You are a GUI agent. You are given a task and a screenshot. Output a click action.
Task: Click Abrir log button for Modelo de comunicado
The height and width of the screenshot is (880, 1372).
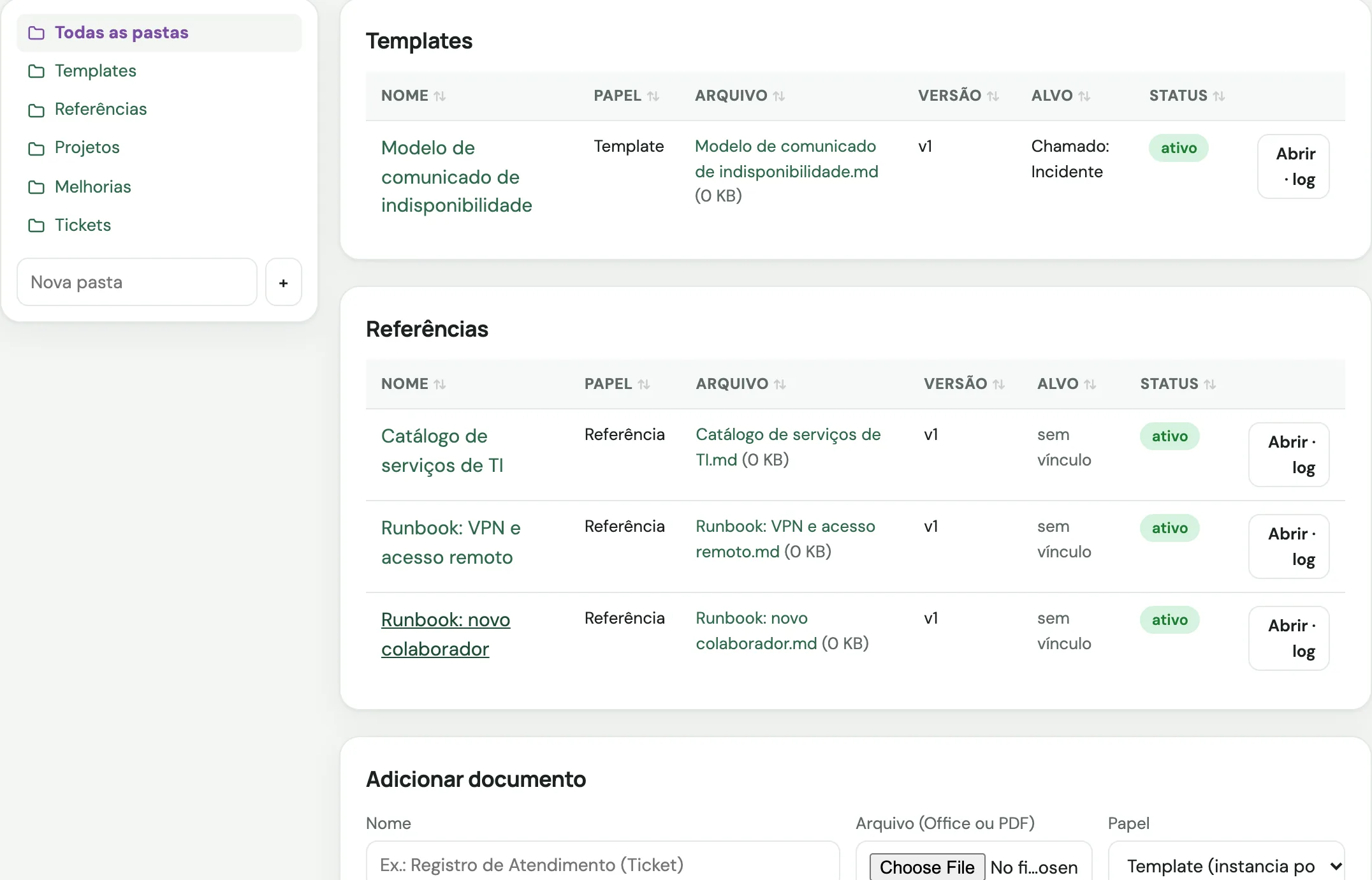pos(1294,166)
